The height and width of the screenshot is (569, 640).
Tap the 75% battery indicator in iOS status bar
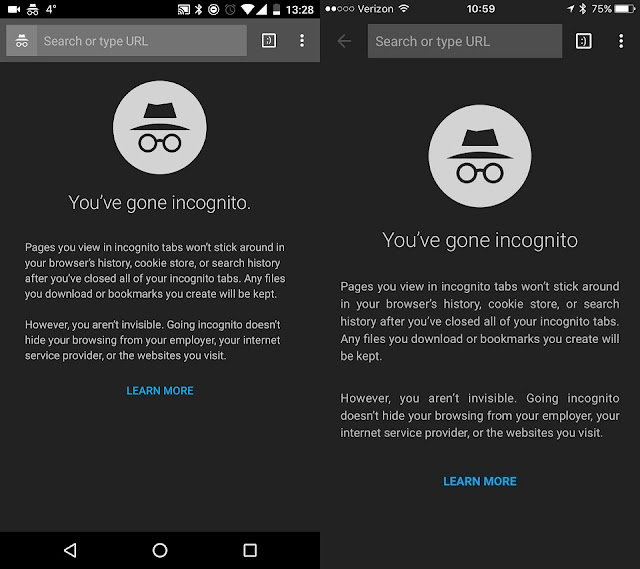[x=613, y=9]
